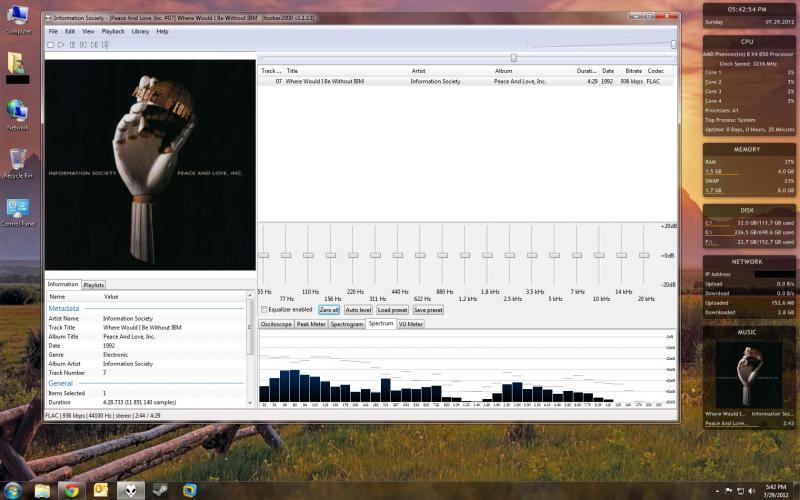This screenshot has width=800, height=500.
Task: Open Steam from the taskbar
Action: point(161,490)
